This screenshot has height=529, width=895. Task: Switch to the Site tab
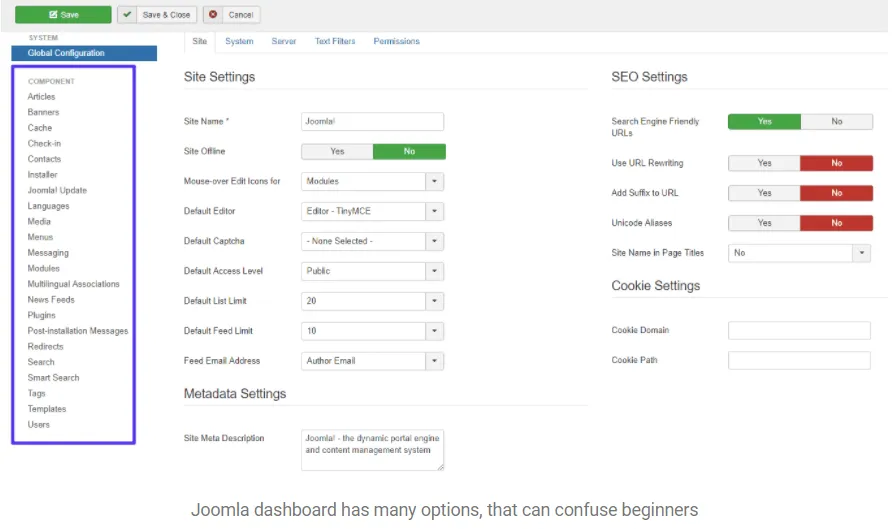[x=200, y=41]
